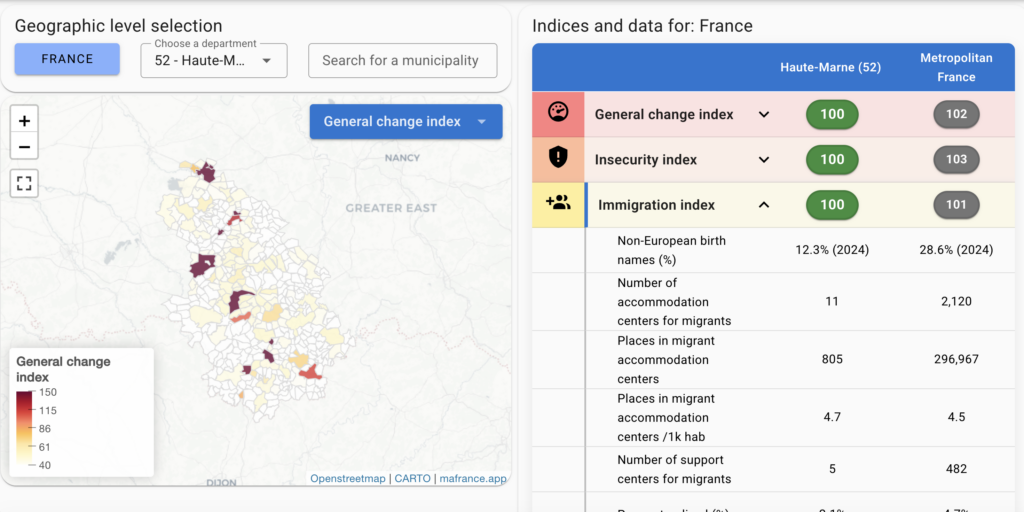Image resolution: width=1024 pixels, height=512 pixels.
Task: Click Haute-Marne General change index 100 badge
Action: click(x=832, y=114)
